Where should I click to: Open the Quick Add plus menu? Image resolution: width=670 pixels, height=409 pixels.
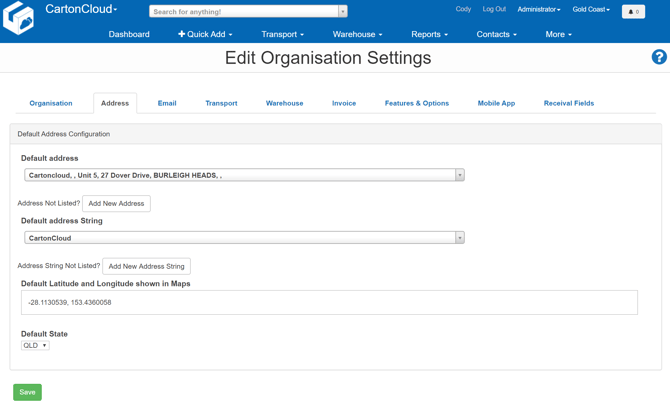click(205, 34)
